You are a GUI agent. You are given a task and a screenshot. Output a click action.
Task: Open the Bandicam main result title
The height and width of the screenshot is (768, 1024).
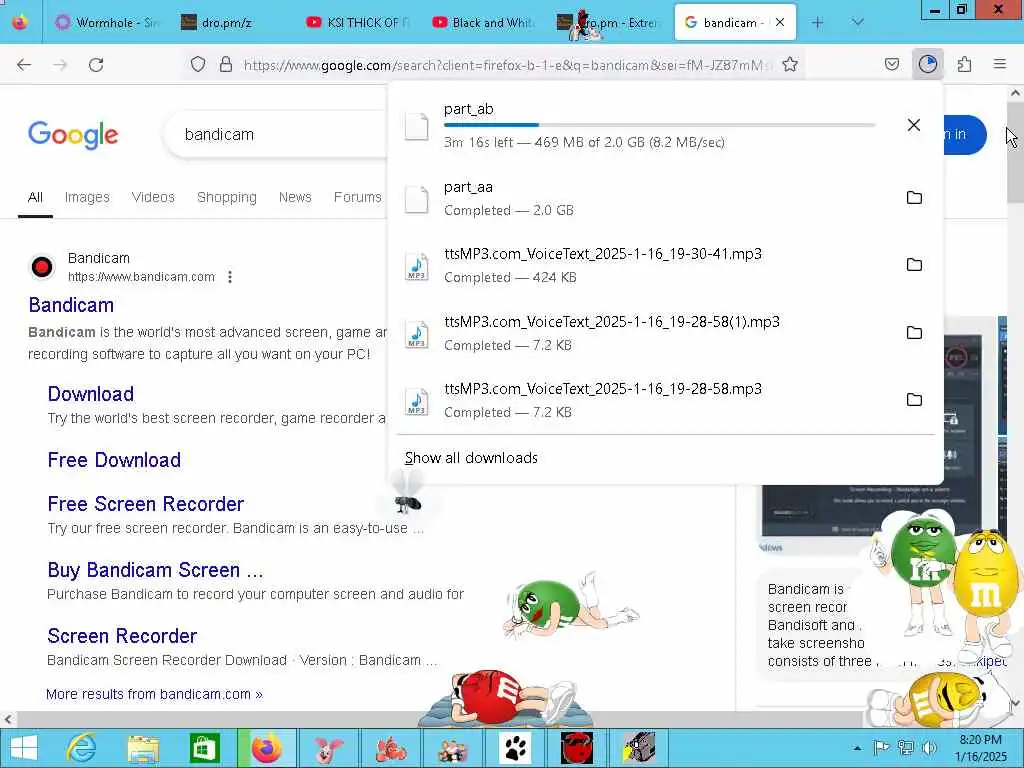tap(71, 305)
